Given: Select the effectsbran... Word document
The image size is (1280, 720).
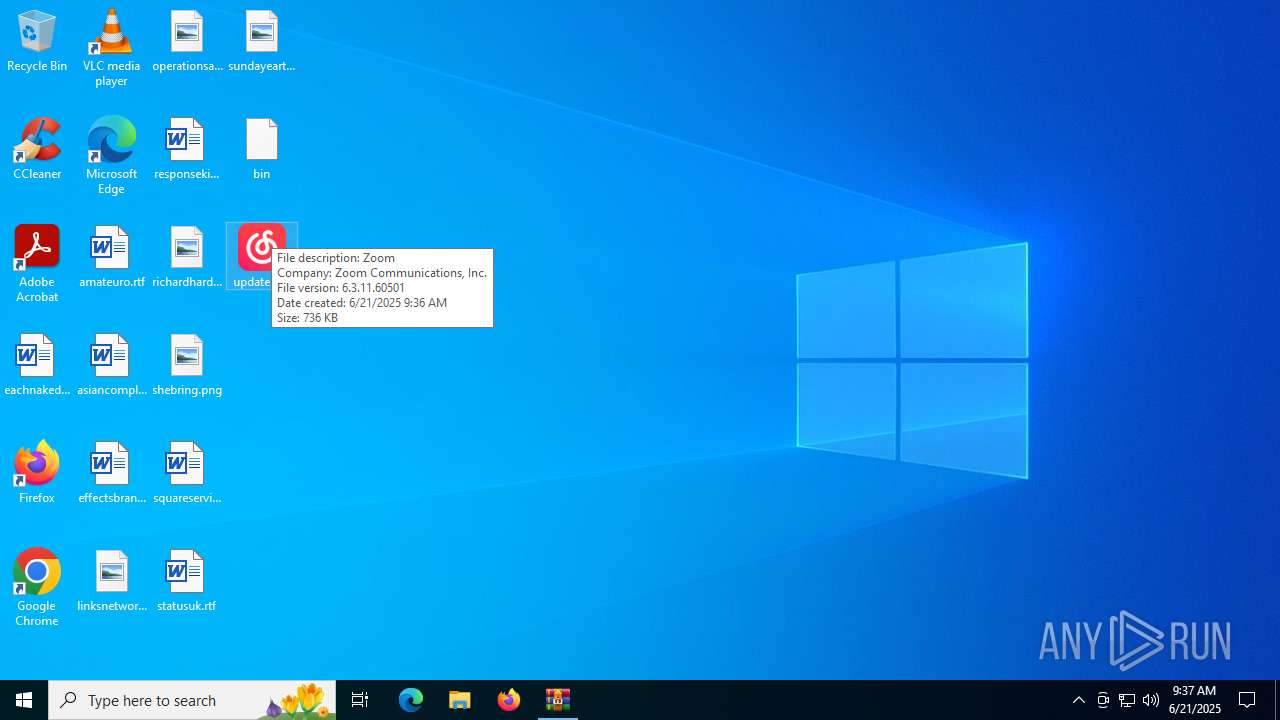Looking at the screenshot, I should pos(111,474).
